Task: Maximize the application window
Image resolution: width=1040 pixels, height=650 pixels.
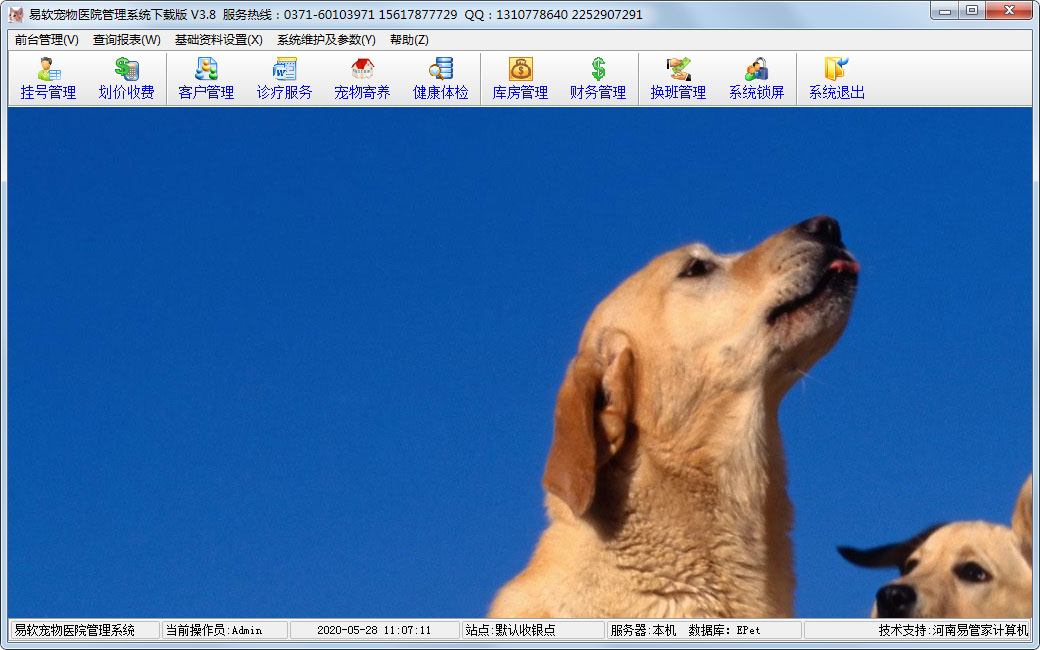Action: [x=971, y=11]
